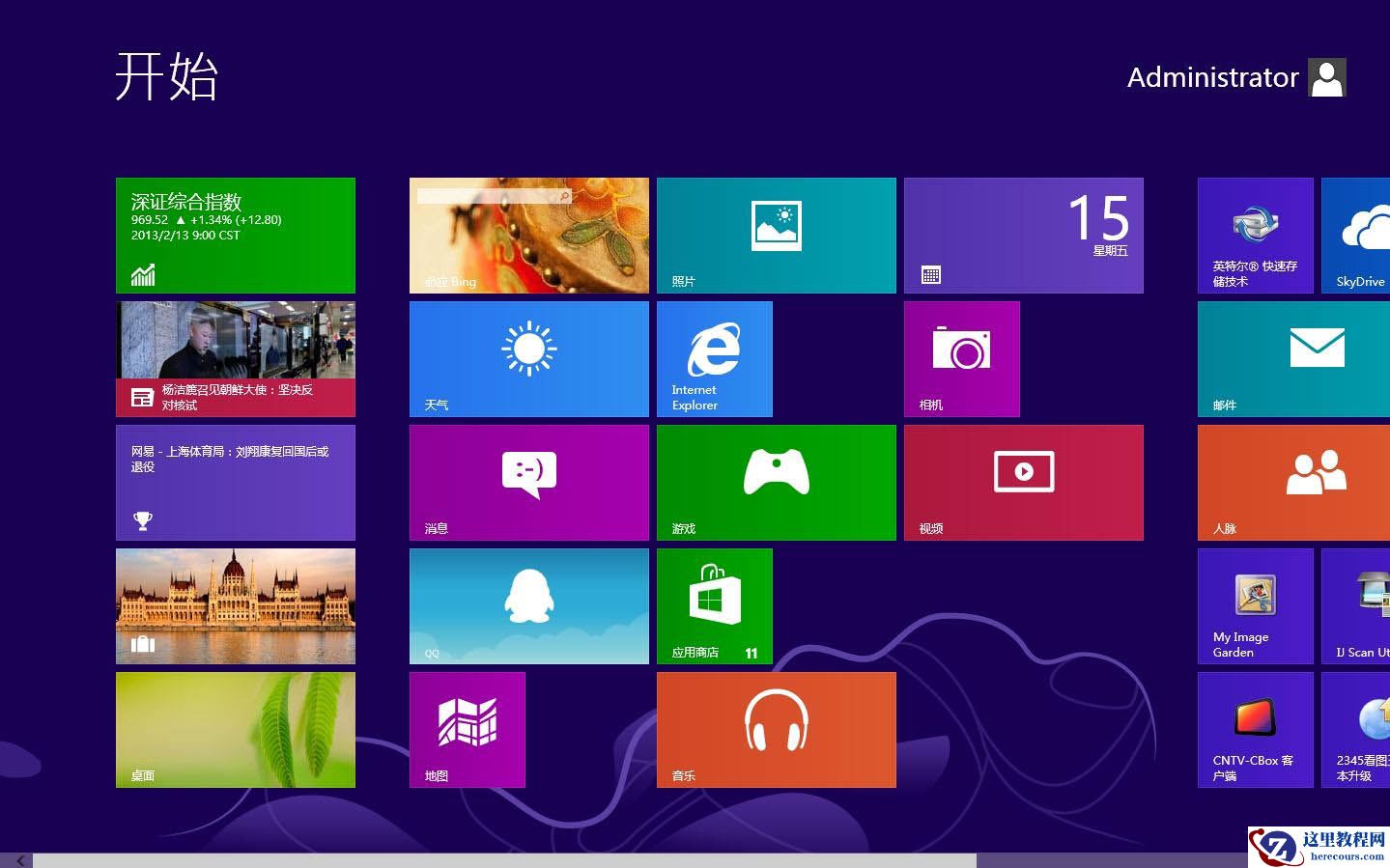The width and height of the screenshot is (1390, 868).
Task: Open My Image Garden
Action: point(1255,605)
